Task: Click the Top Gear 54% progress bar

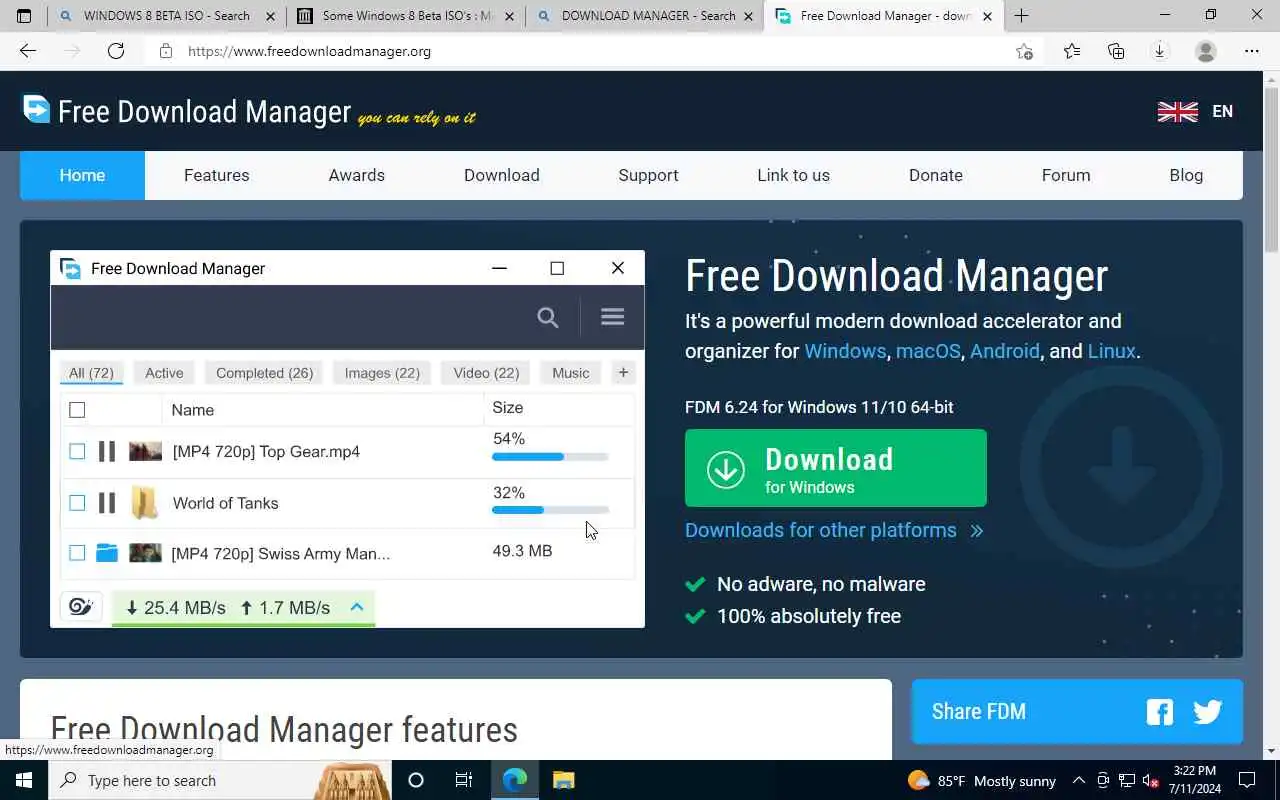Action: pos(550,457)
